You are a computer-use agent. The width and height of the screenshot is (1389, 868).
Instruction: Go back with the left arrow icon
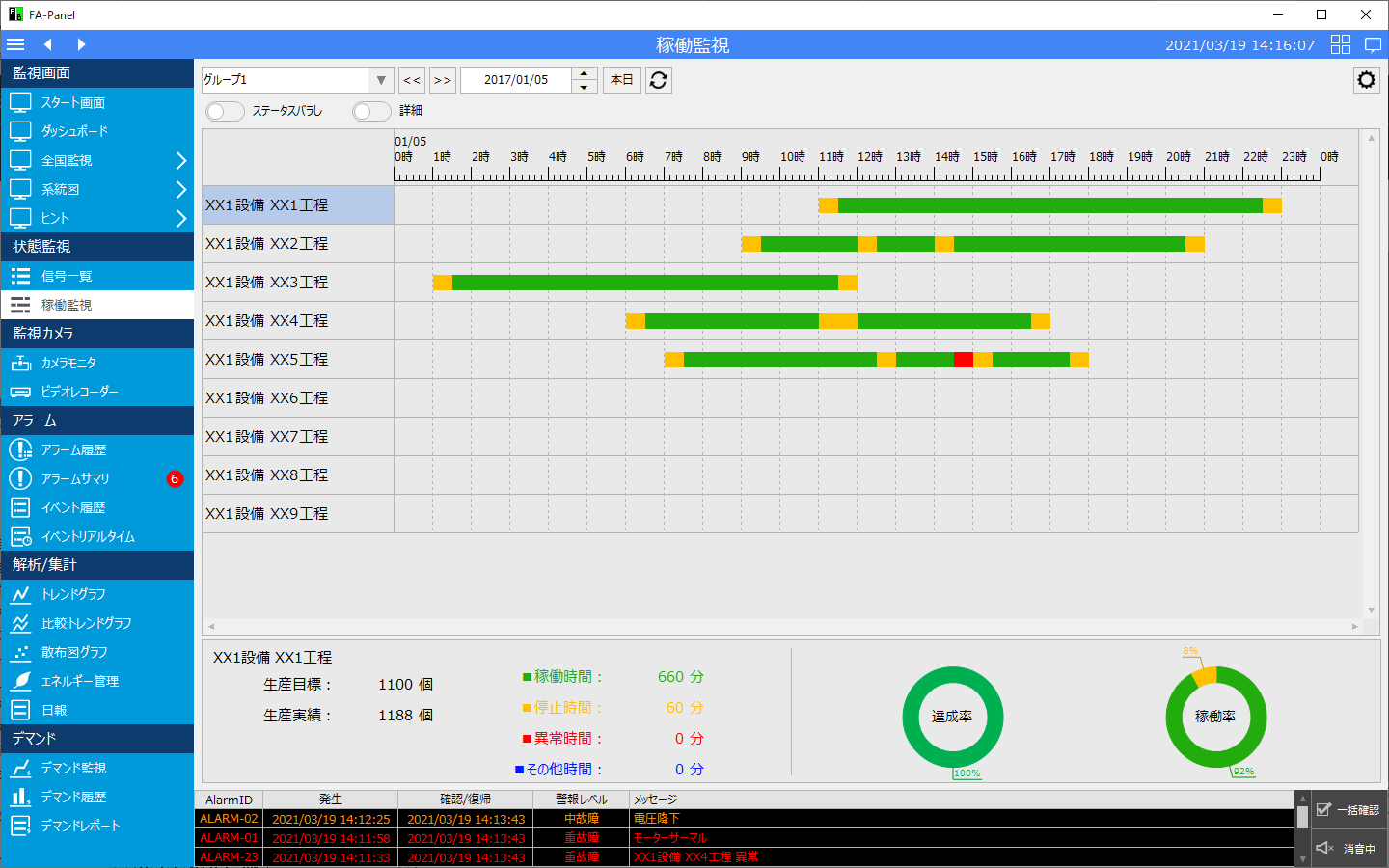point(47,44)
